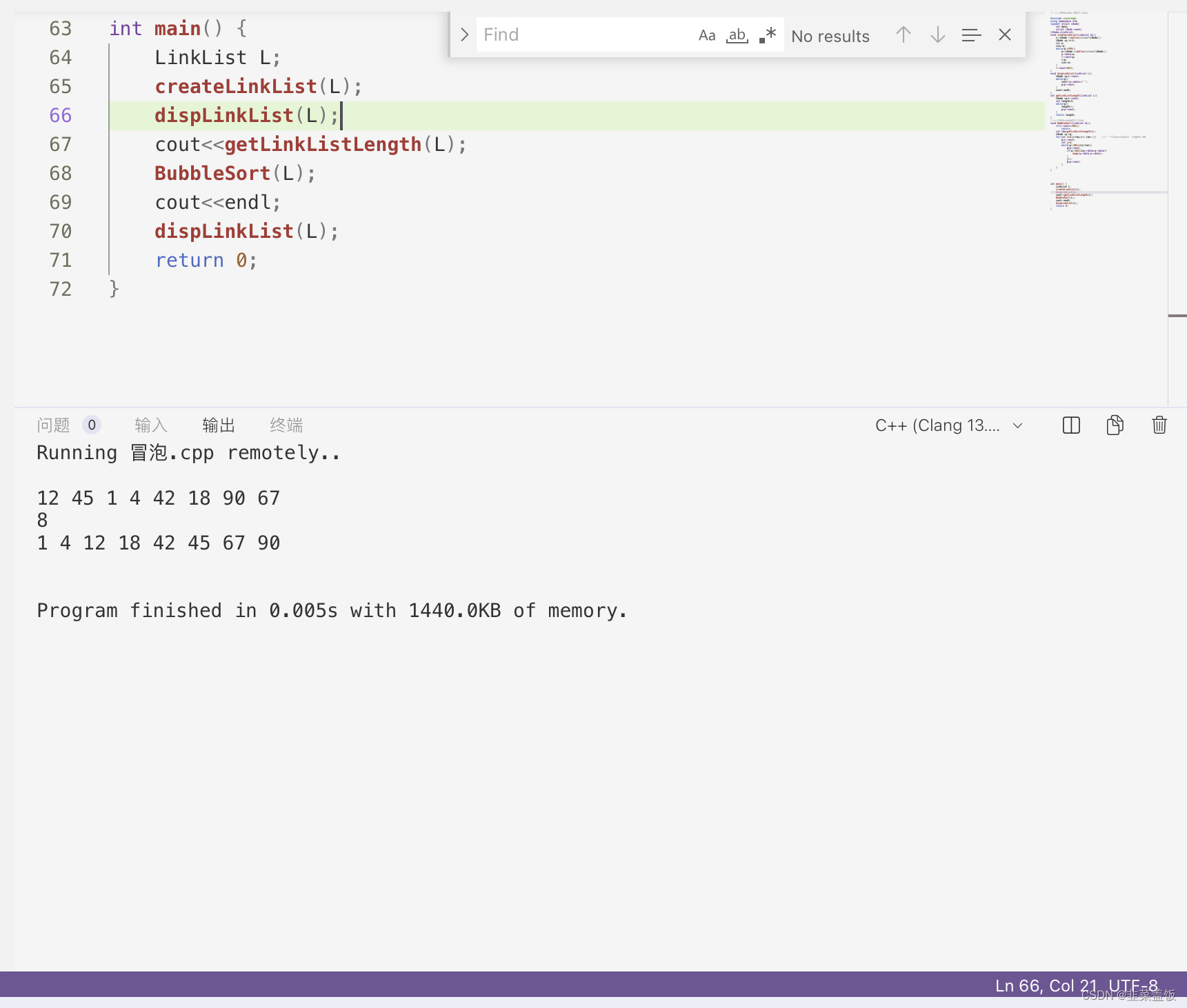This screenshot has width=1187, height=1008.
Task: Click sorted output line 1 4 12 18
Action: (159, 543)
